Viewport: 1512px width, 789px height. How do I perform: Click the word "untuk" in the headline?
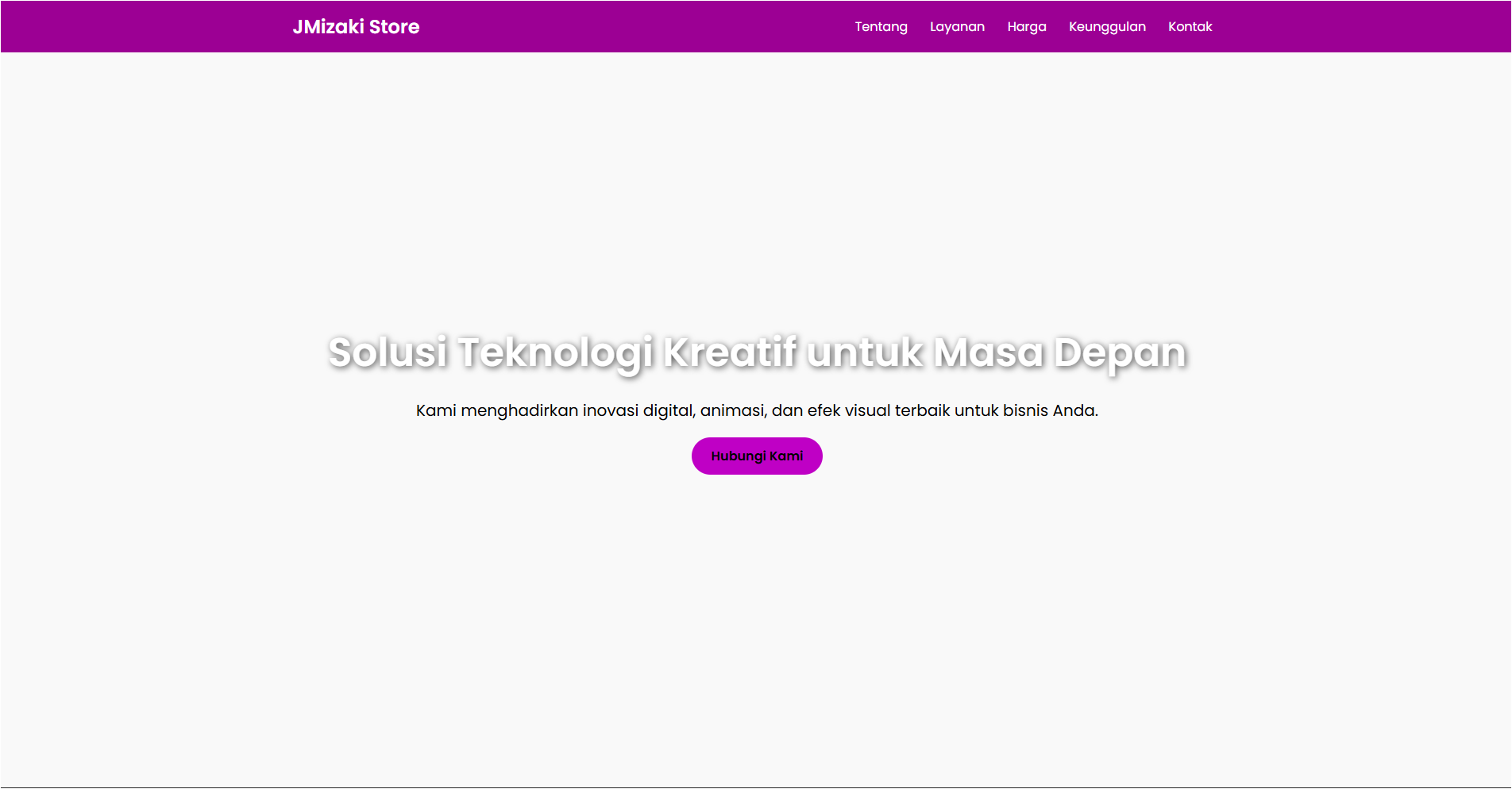(865, 352)
